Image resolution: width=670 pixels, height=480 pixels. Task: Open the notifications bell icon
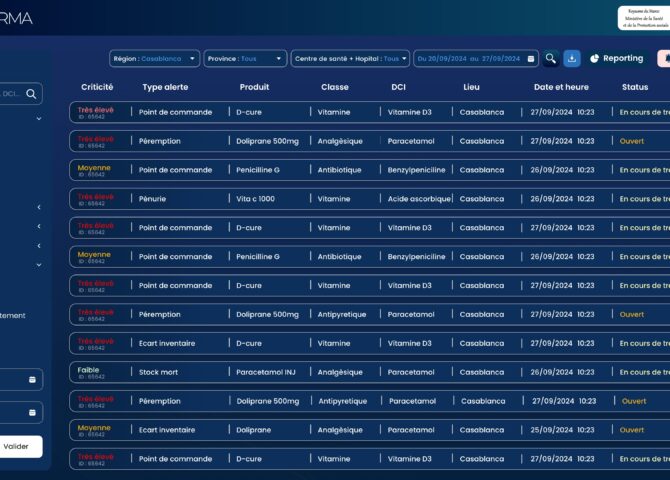663,59
